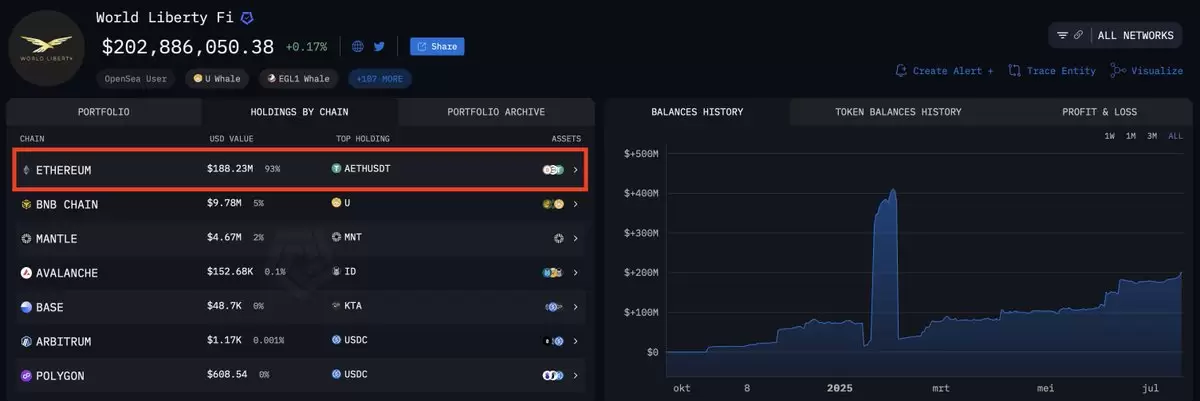Click the USDC token icon in Polygon row

(x=336, y=375)
